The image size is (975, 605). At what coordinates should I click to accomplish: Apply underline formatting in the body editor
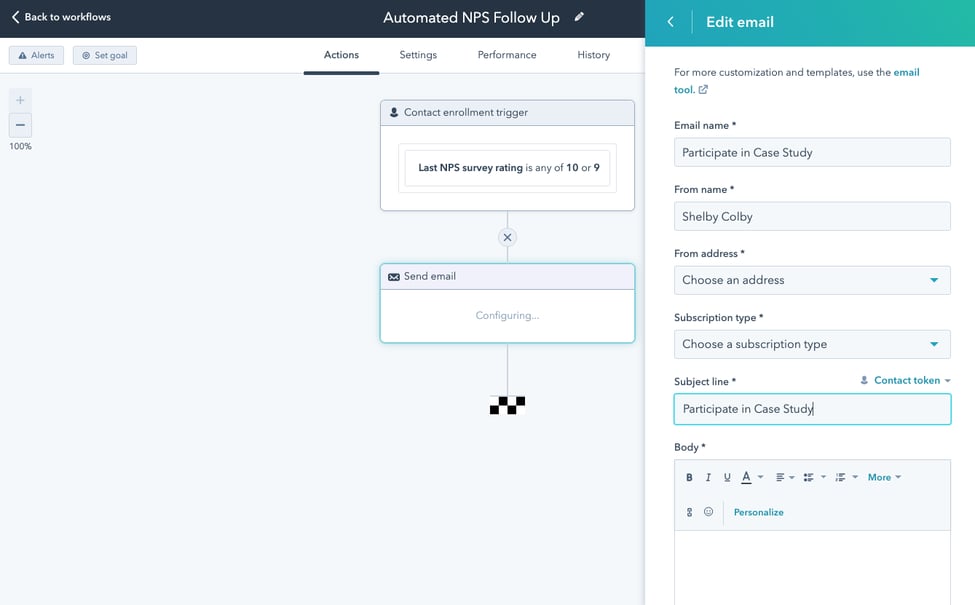click(726, 477)
